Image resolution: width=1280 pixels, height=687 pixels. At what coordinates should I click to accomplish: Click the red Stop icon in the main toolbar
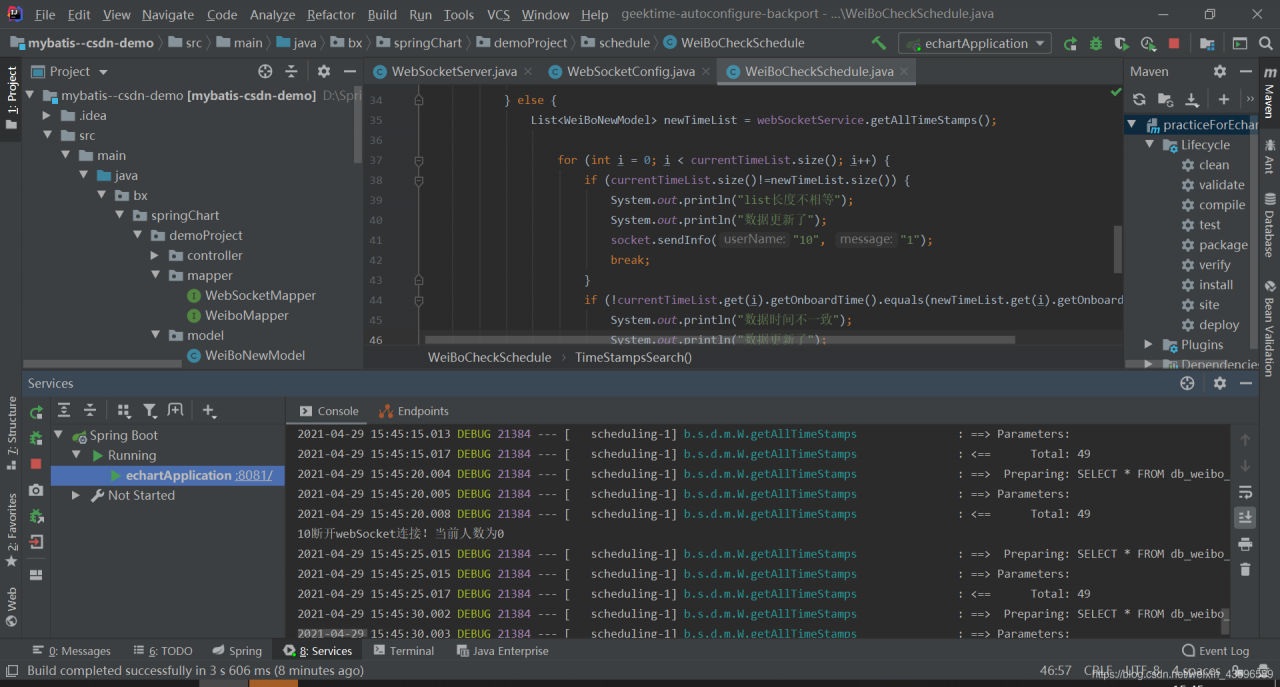[1174, 43]
